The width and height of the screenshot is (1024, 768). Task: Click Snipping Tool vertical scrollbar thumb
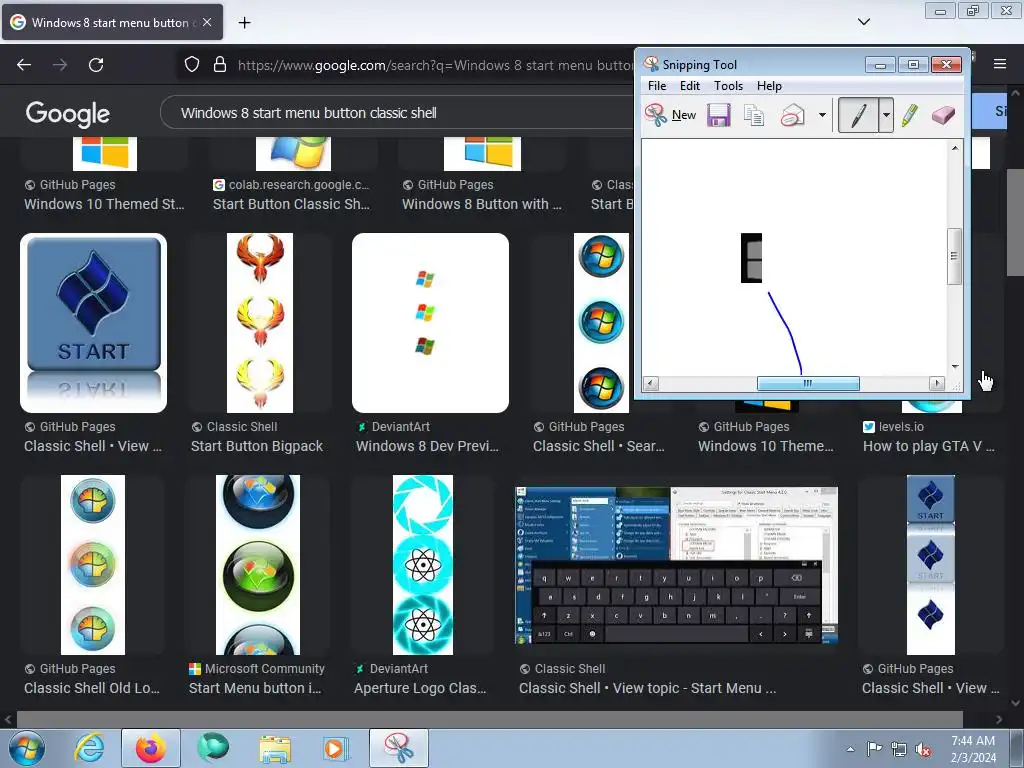coord(954,256)
